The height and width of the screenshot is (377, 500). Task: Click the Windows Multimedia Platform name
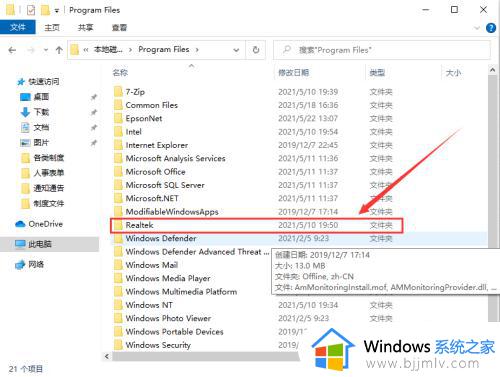181,292
